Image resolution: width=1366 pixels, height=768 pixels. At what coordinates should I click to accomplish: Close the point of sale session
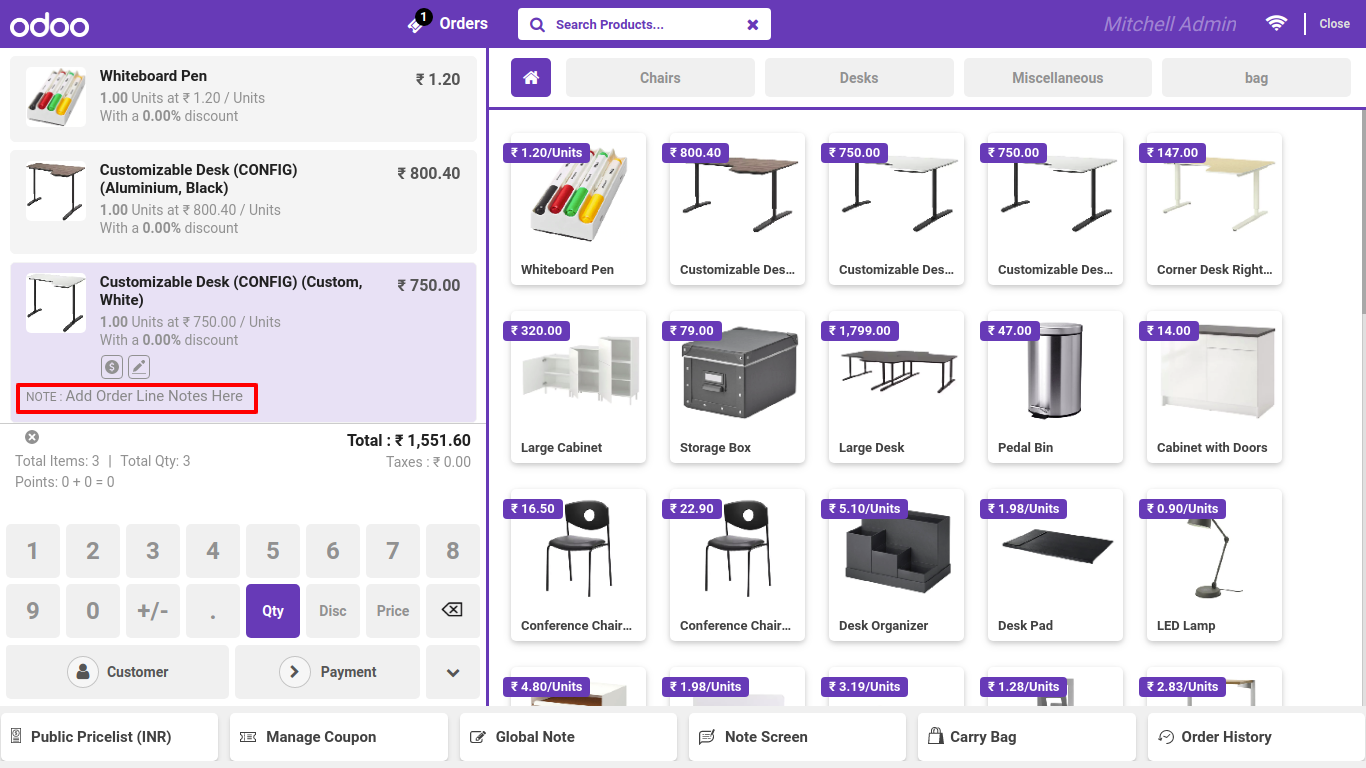pos(1334,24)
